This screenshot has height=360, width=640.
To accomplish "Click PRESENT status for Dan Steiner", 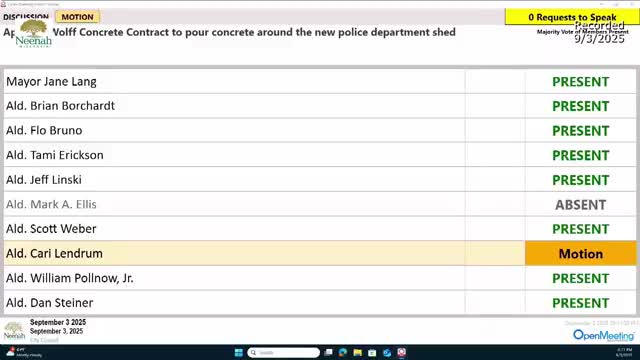I will click(x=580, y=303).
